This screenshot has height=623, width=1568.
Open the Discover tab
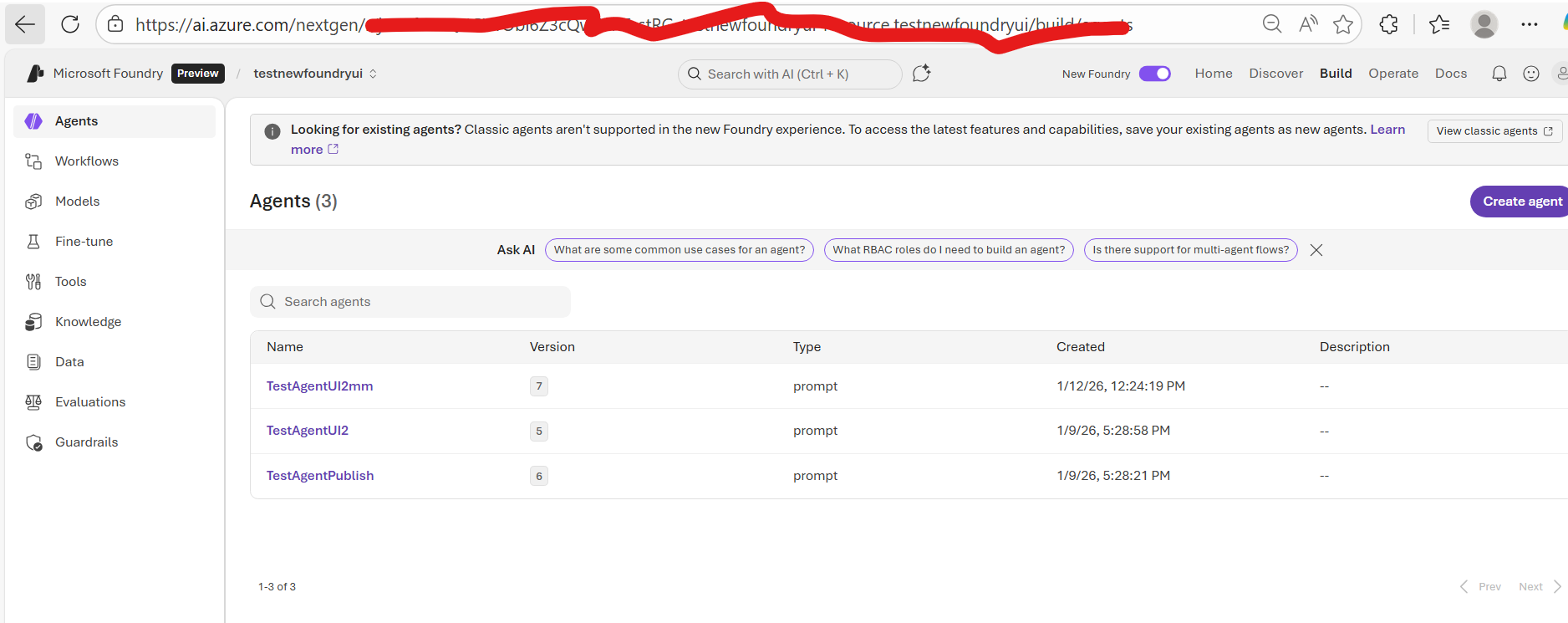(x=1276, y=74)
